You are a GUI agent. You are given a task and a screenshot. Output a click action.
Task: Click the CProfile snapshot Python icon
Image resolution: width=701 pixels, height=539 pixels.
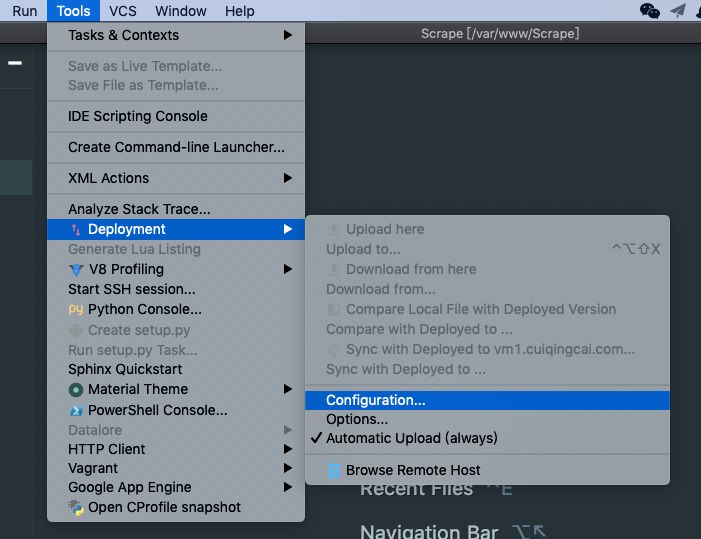pos(76,508)
